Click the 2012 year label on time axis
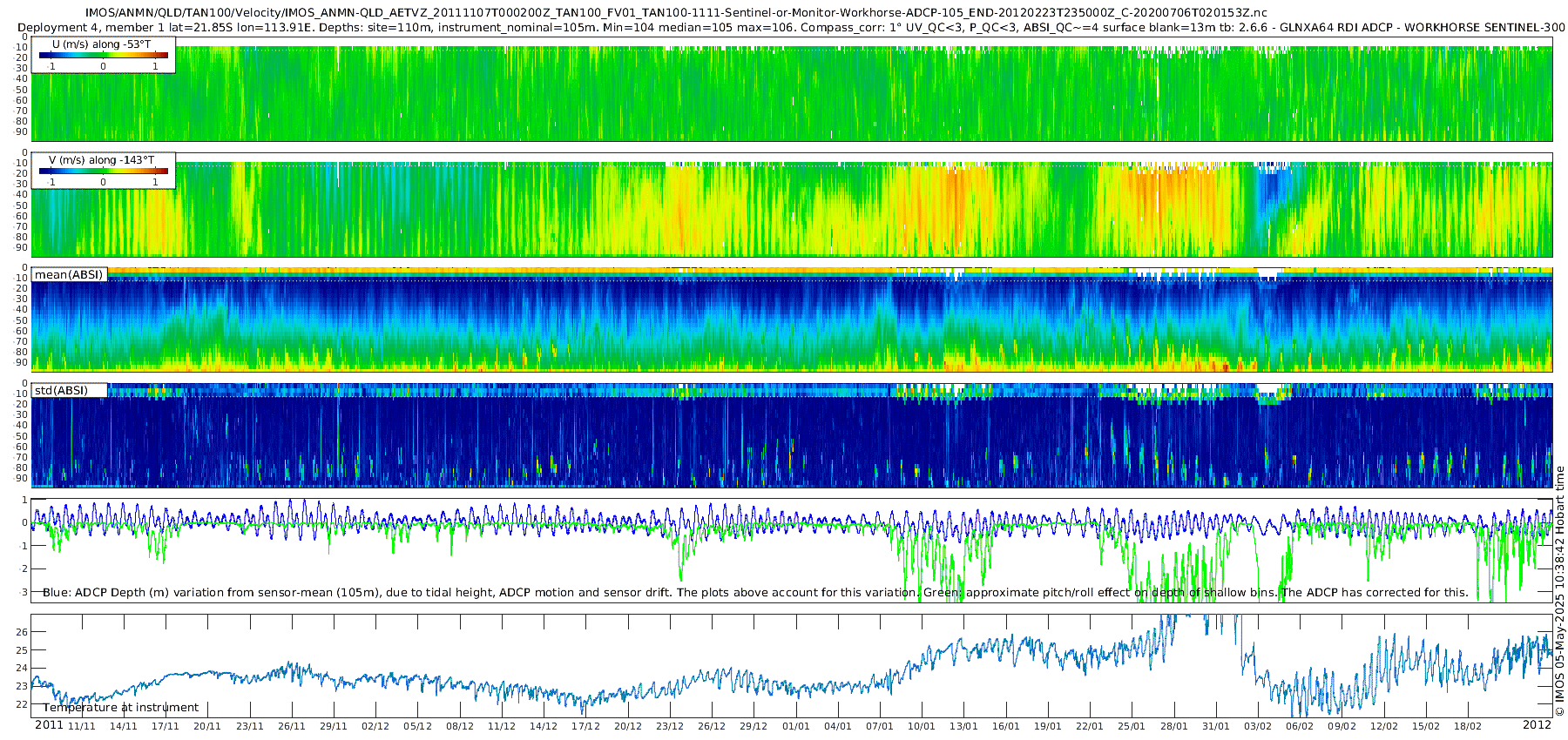1568x740 pixels. (1537, 725)
